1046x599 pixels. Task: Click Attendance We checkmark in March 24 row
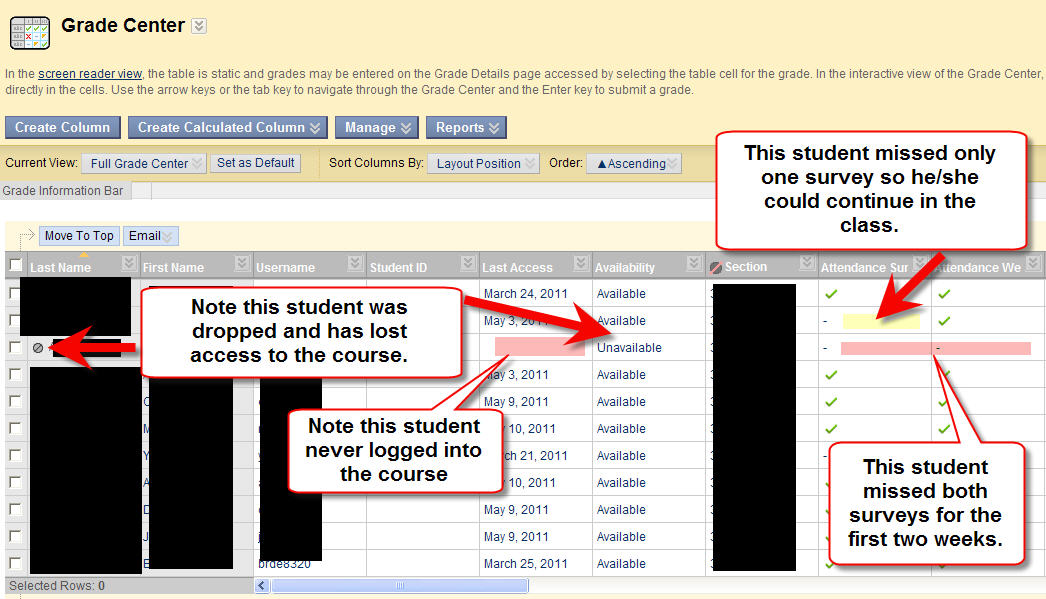944,293
